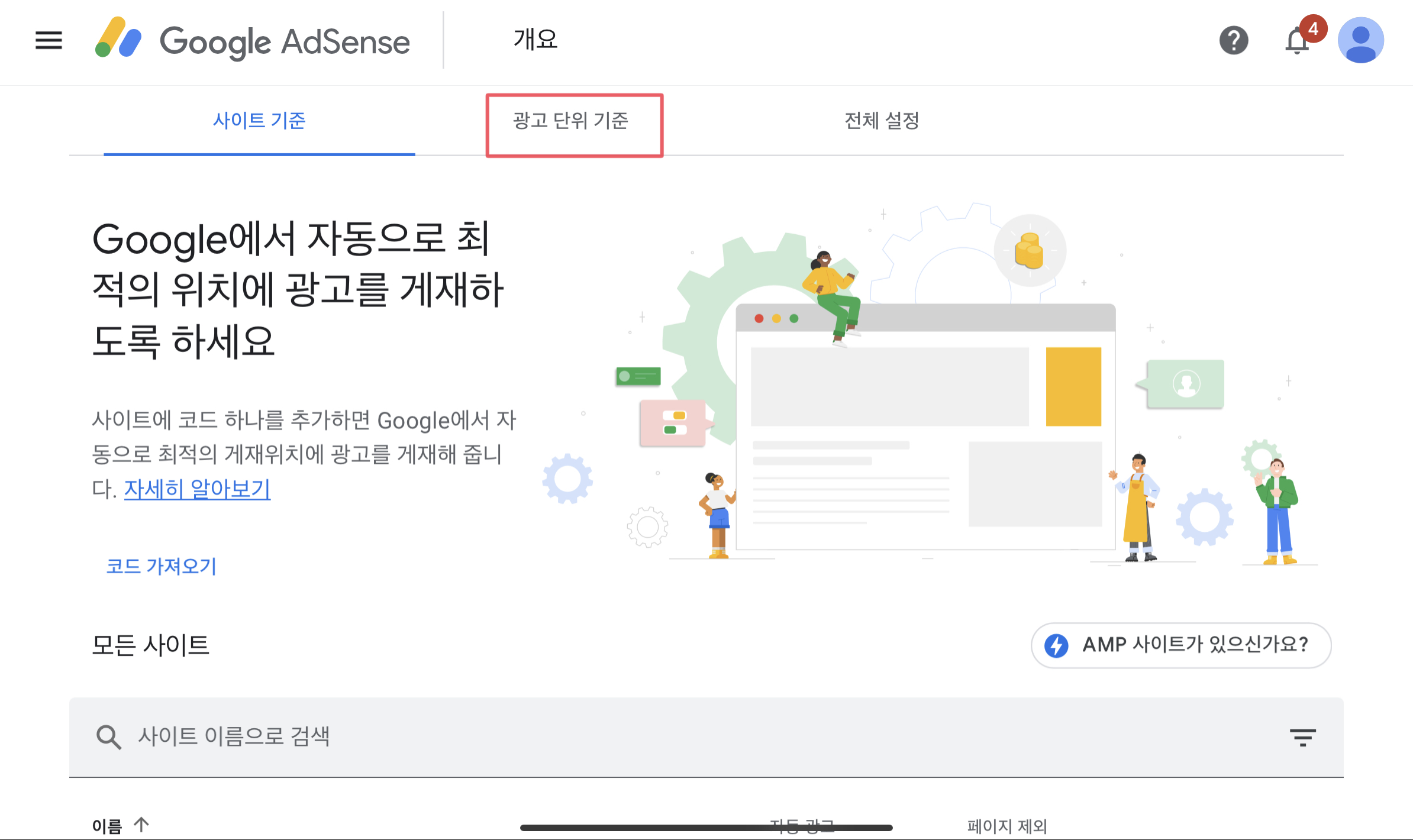Click the search magnifier icon
Screen dimensions: 1413x840
(x=109, y=737)
